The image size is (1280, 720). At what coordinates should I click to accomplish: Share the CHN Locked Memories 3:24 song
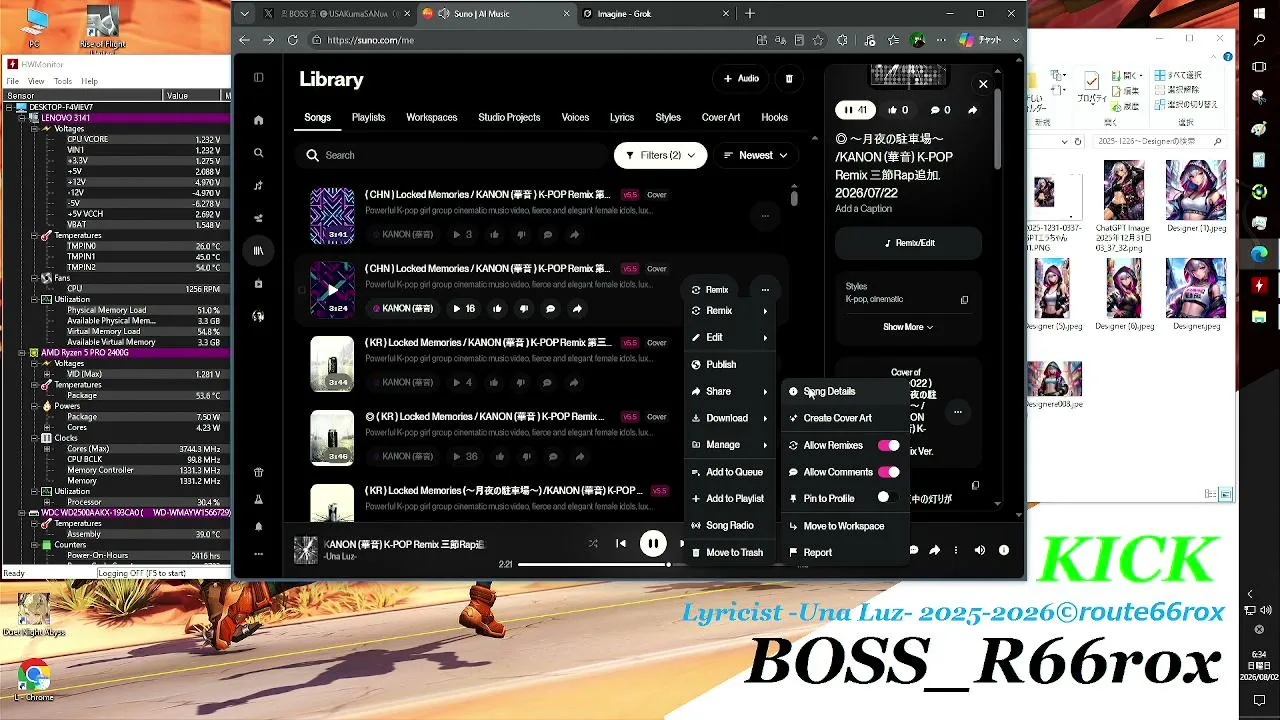pos(577,309)
